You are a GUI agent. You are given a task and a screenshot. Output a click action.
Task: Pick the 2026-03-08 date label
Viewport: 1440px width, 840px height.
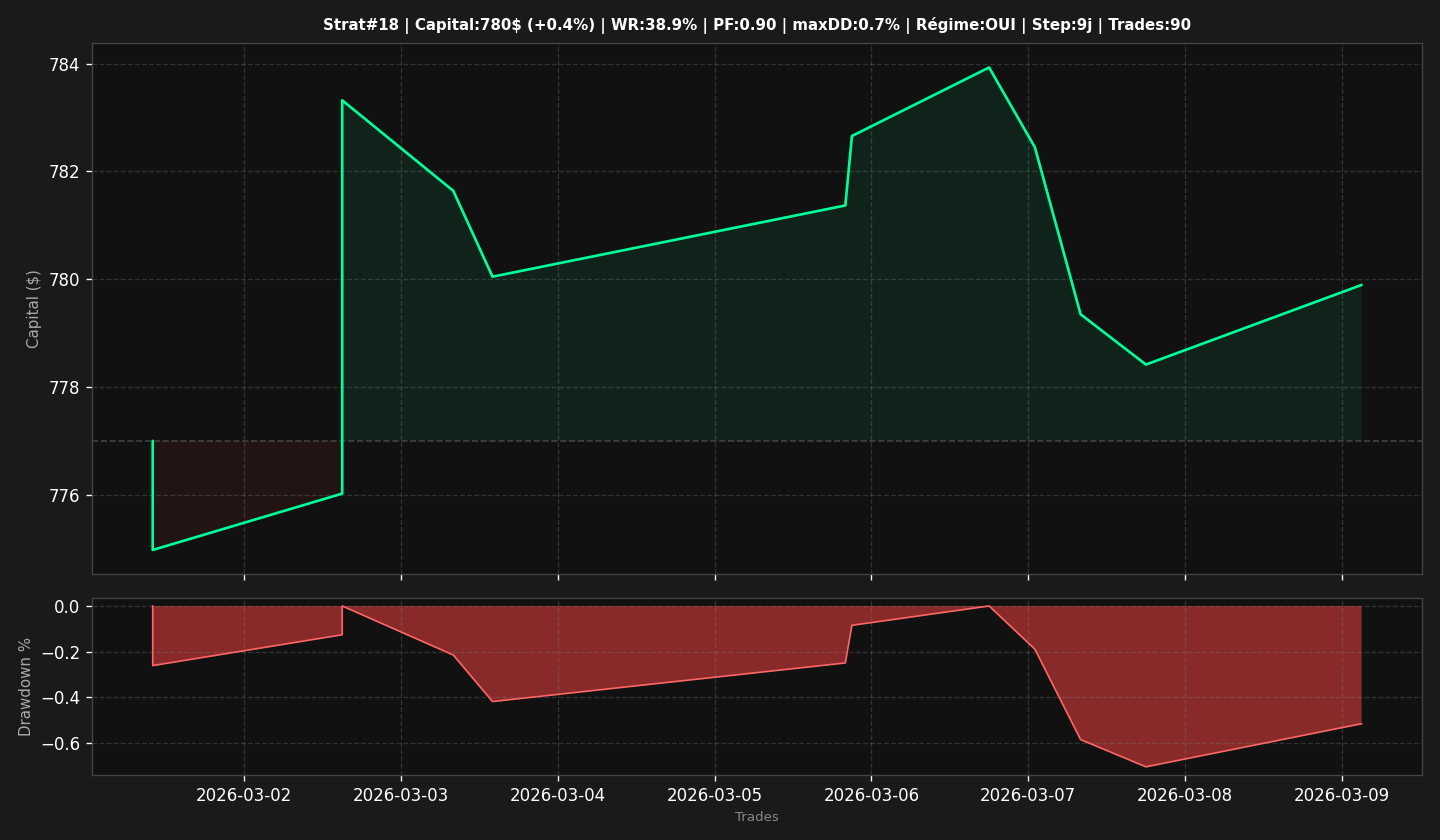pyautogui.click(x=1185, y=795)
